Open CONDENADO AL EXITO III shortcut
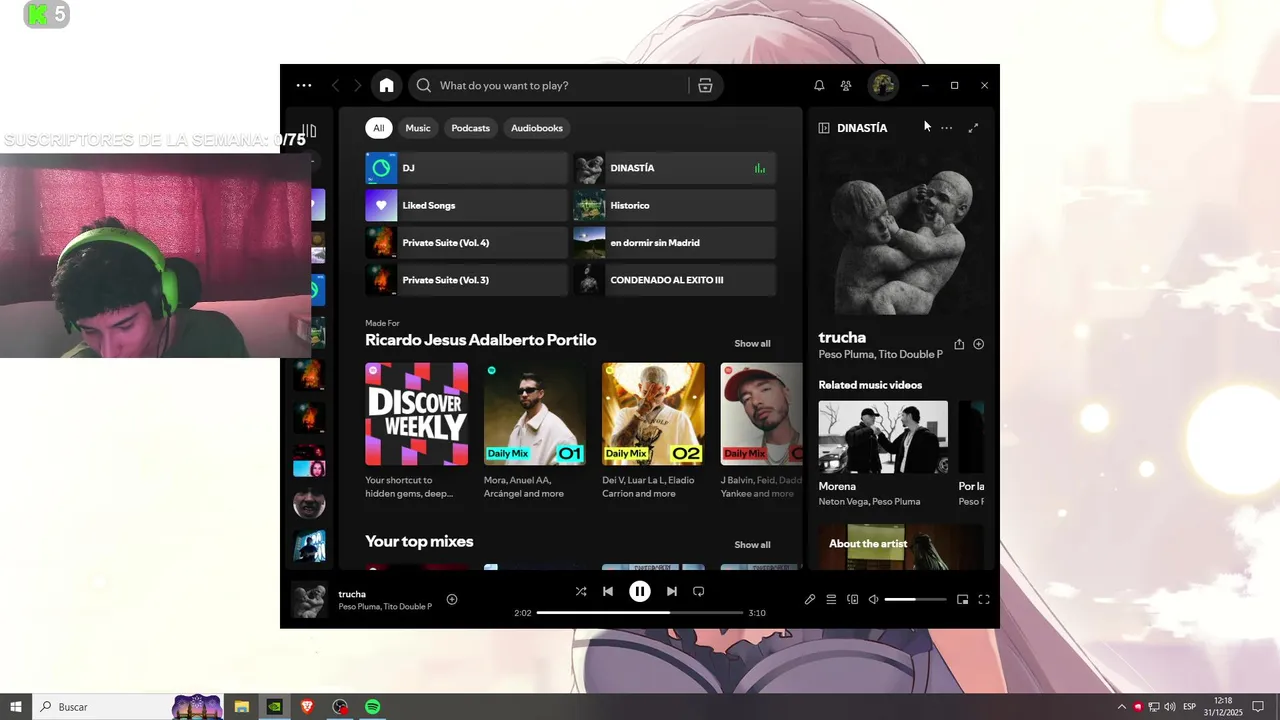The height and width of the screenshot is (720, 1280). pyautogui.click(x=674, y=280)
